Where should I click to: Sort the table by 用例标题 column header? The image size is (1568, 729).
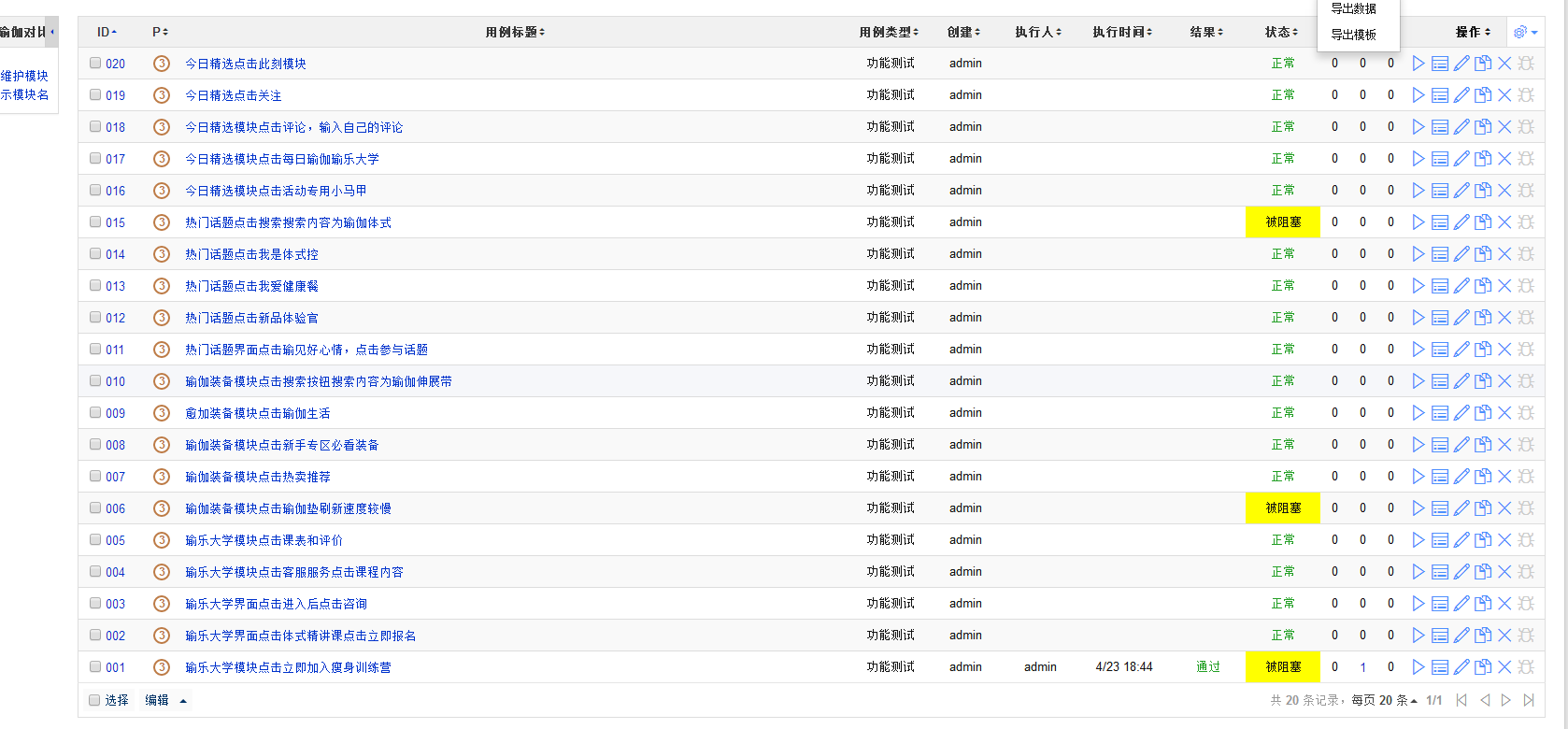[x=515, y=33]
